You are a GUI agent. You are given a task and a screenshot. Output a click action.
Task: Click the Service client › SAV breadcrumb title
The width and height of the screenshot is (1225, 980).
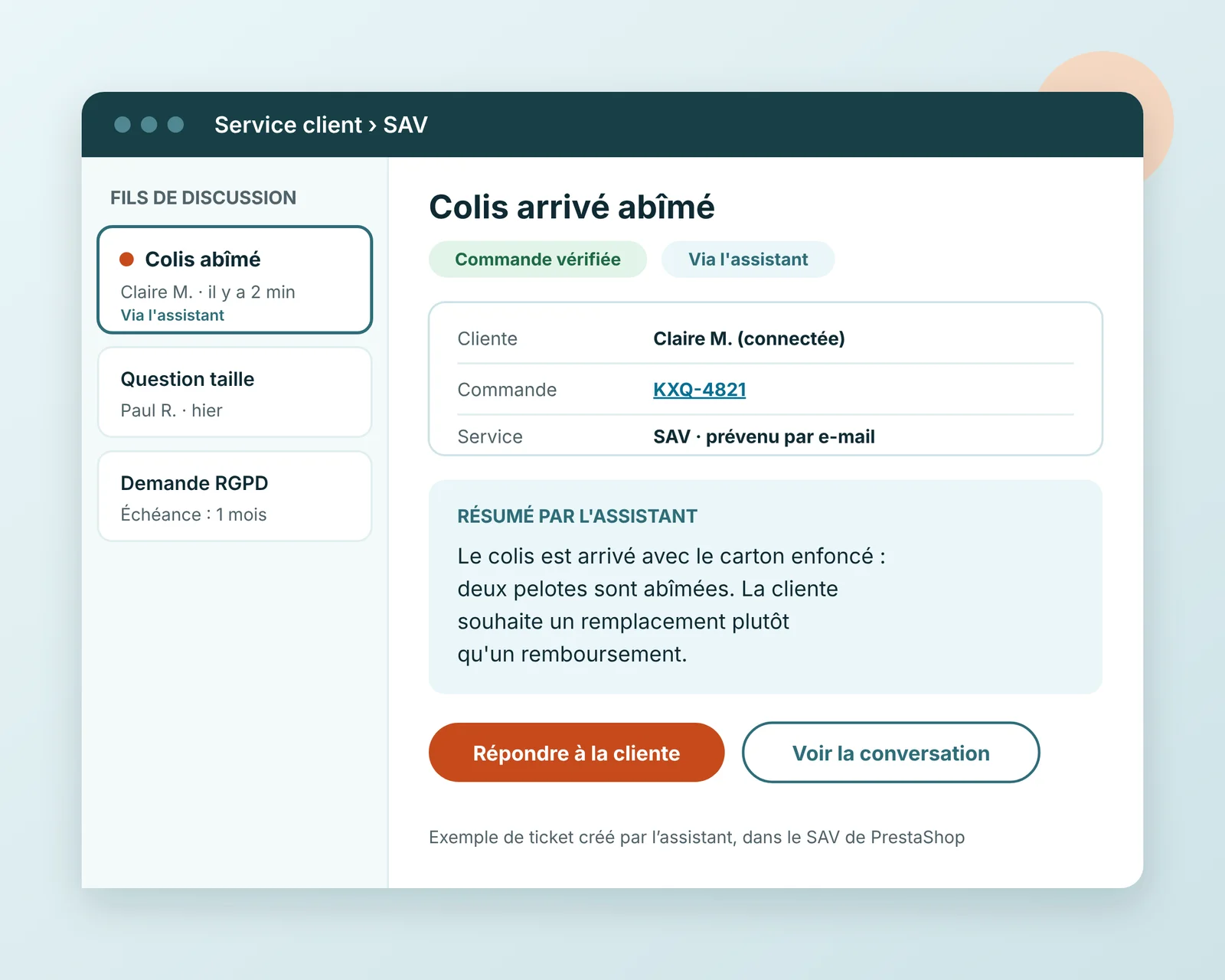pyautogui.click(x=321, y=125)
